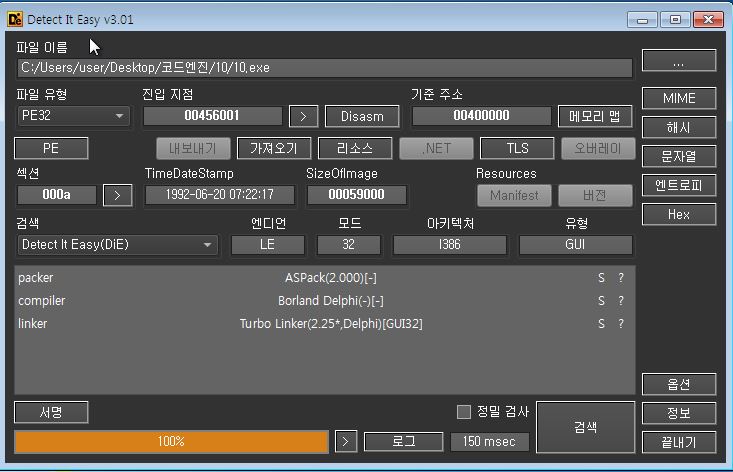Viewport: 733px width, 472px height.
Task: Click the TLS button
Action: pos(517,149)
